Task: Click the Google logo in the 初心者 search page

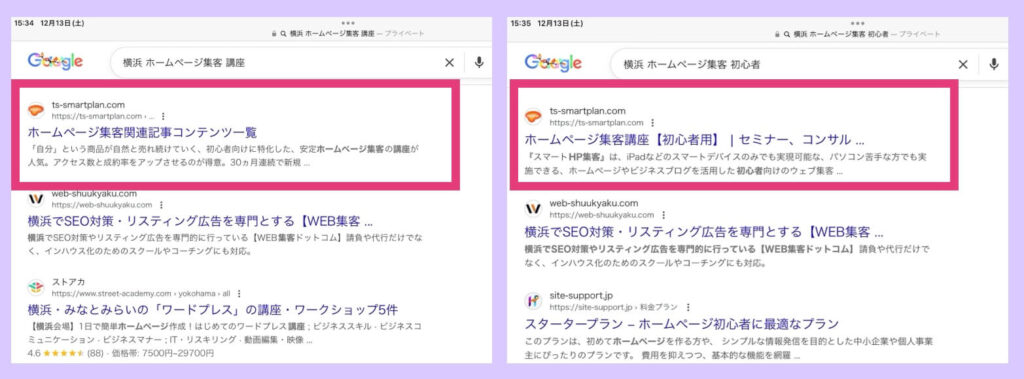Action: pyautogui.click(x=552, y=63)
